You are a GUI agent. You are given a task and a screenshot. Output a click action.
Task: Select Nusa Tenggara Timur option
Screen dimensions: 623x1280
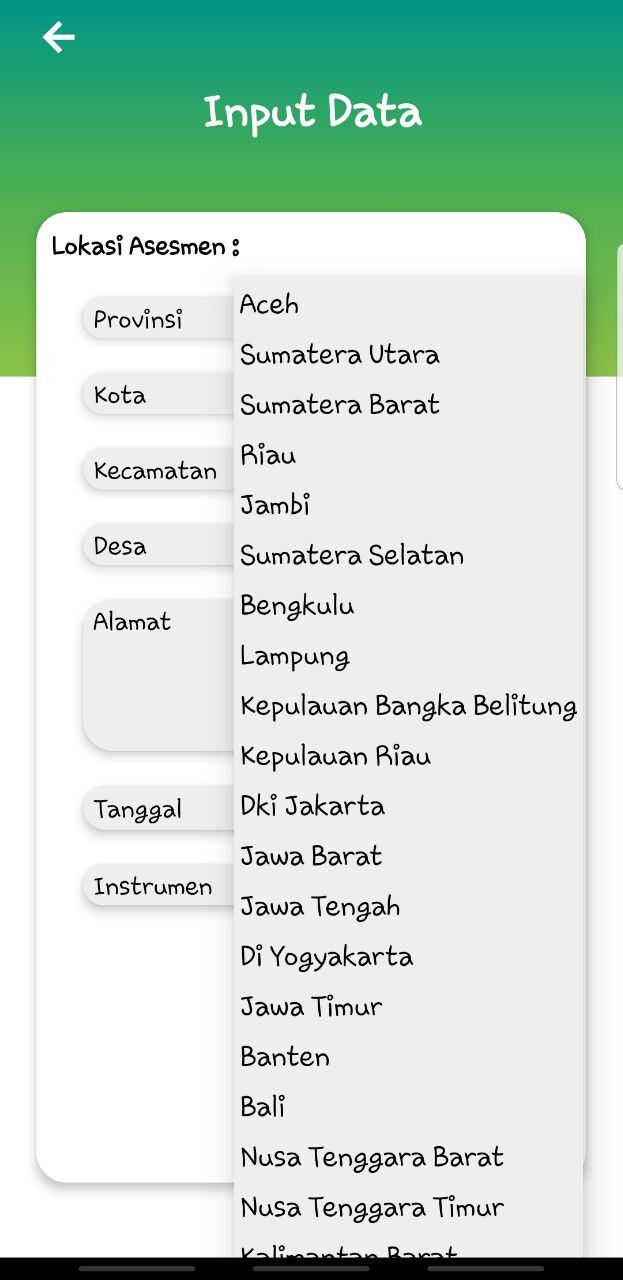point(372,1207)
